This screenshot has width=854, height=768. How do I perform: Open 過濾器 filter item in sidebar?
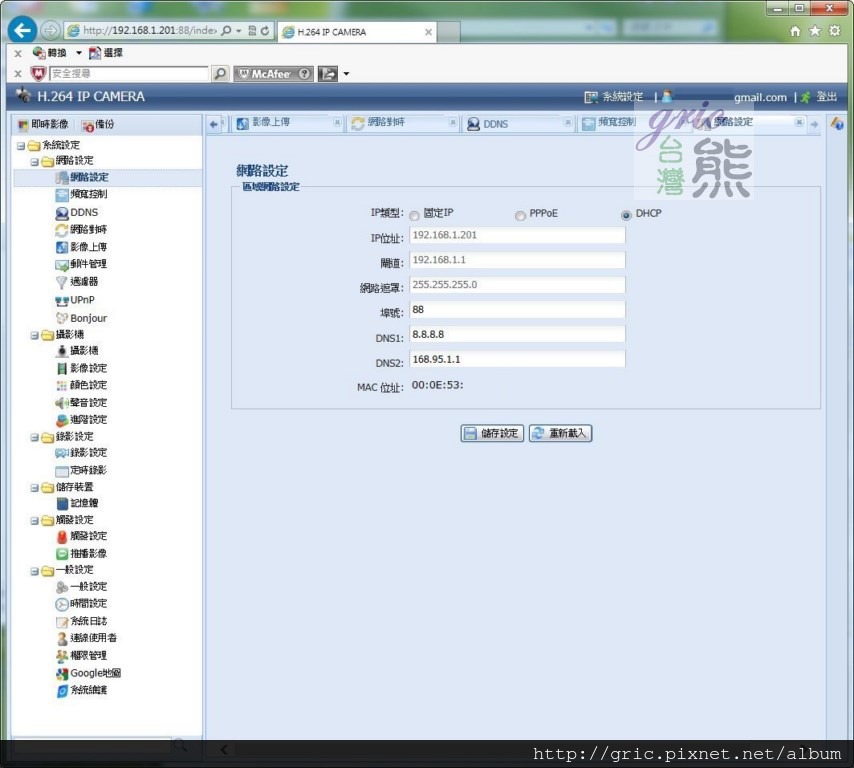pyautogui.click(x=77, y=282)
